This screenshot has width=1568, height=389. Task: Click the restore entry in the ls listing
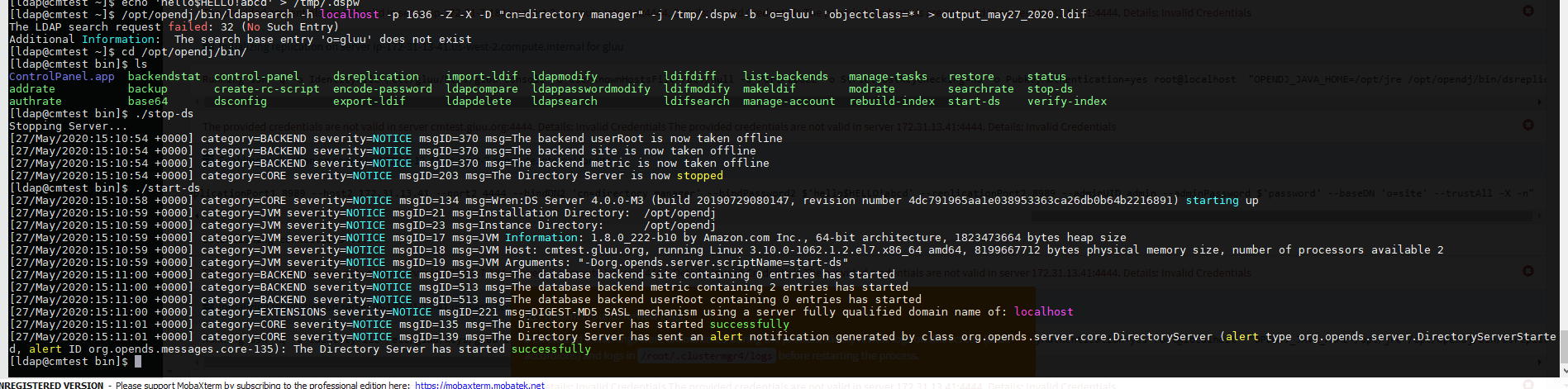pos(971,76)
